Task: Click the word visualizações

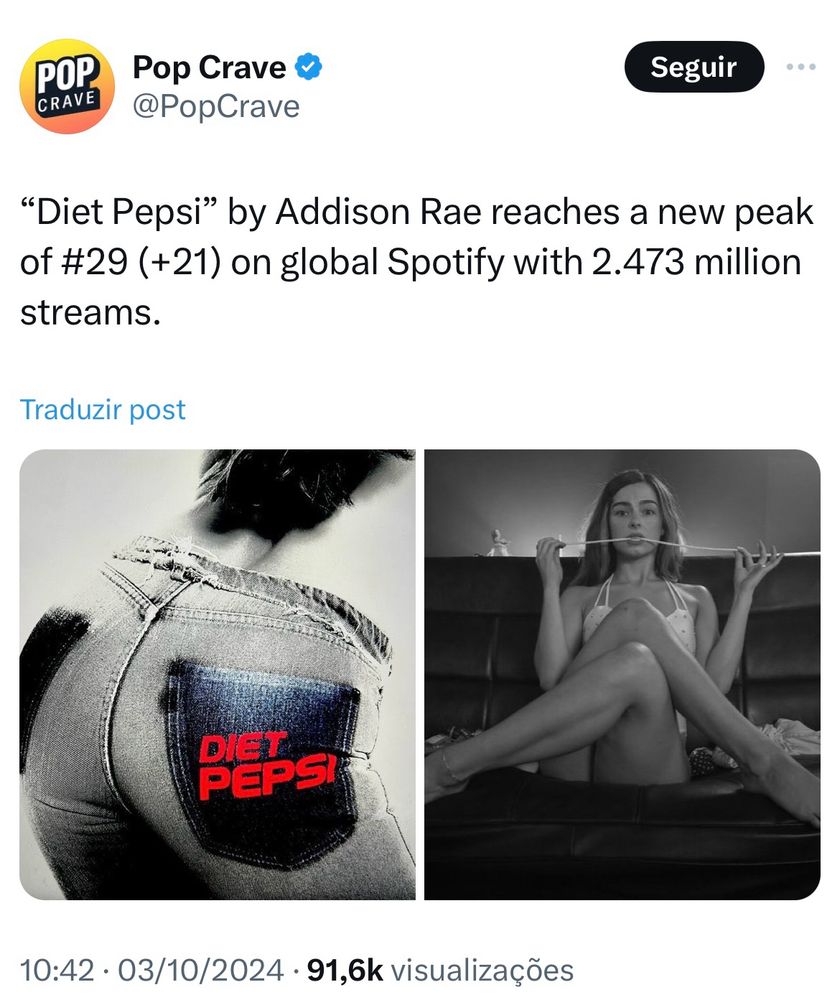Action: pos(482,971)
